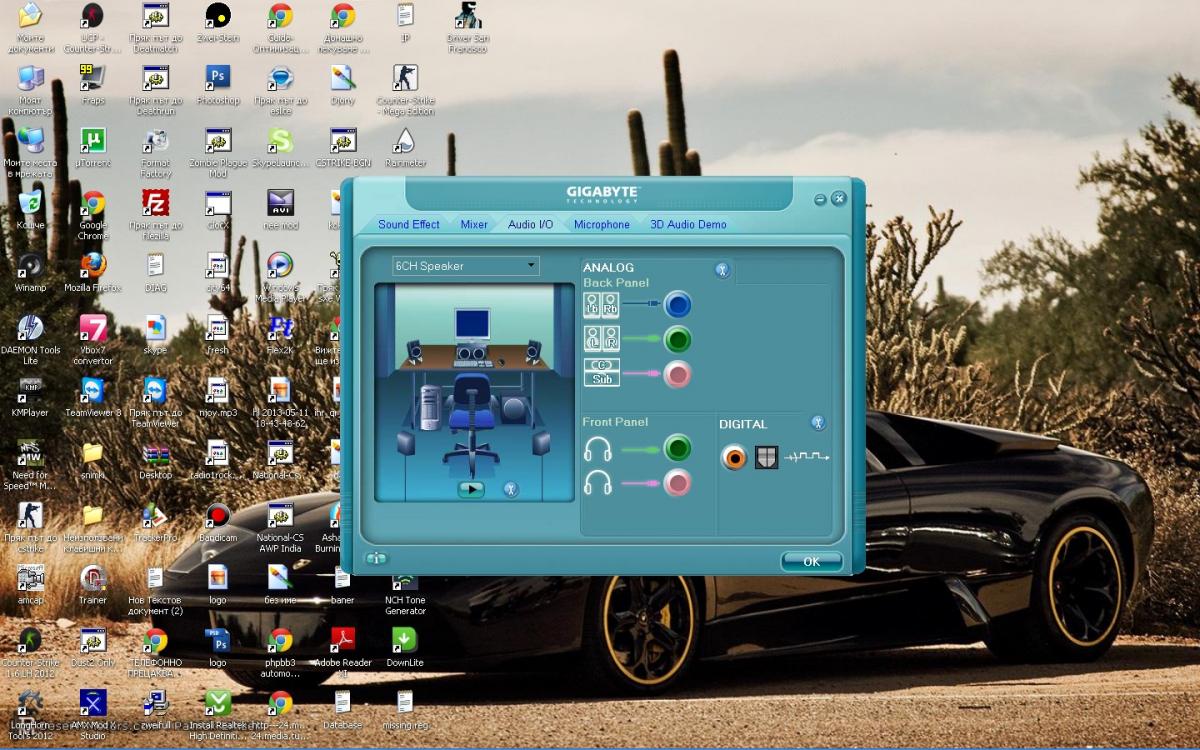Open the Microphone tab
The height and width of the screenshot is (750, 1200).
click(x=602, y=224)
